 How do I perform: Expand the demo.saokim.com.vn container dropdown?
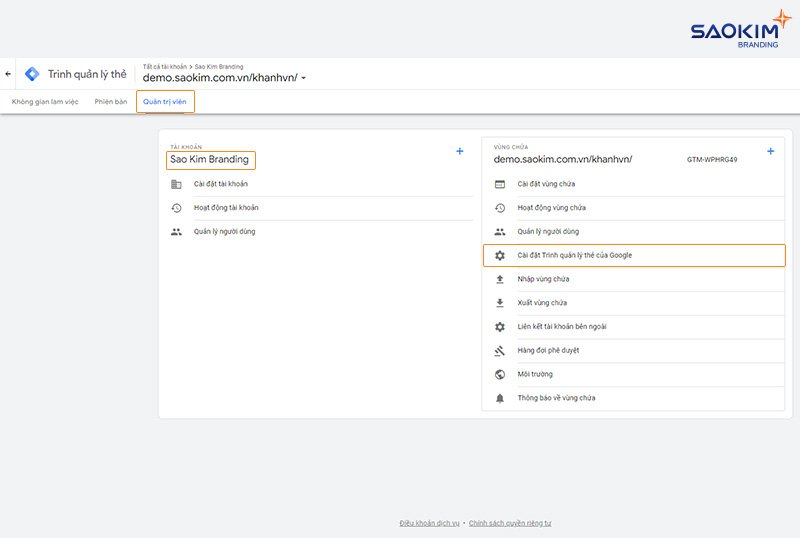[304, 78]
